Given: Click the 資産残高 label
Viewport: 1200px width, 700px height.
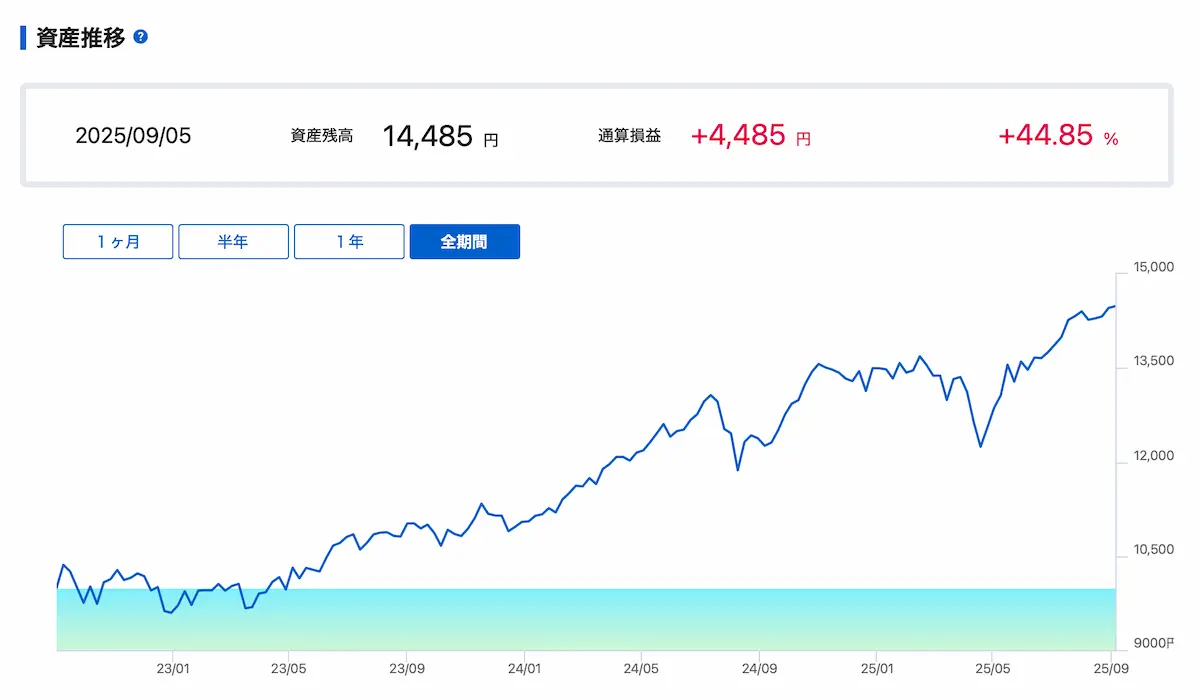Looking at the screenshot, I should tap(321, 137).
